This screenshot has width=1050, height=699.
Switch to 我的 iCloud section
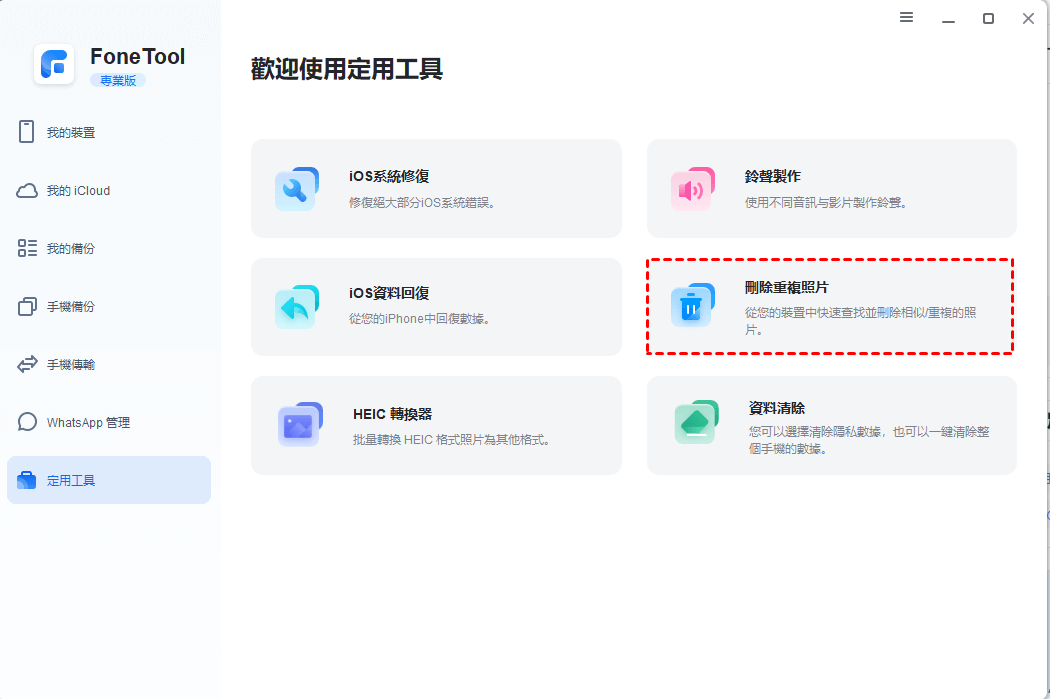(x=78, y=191)
